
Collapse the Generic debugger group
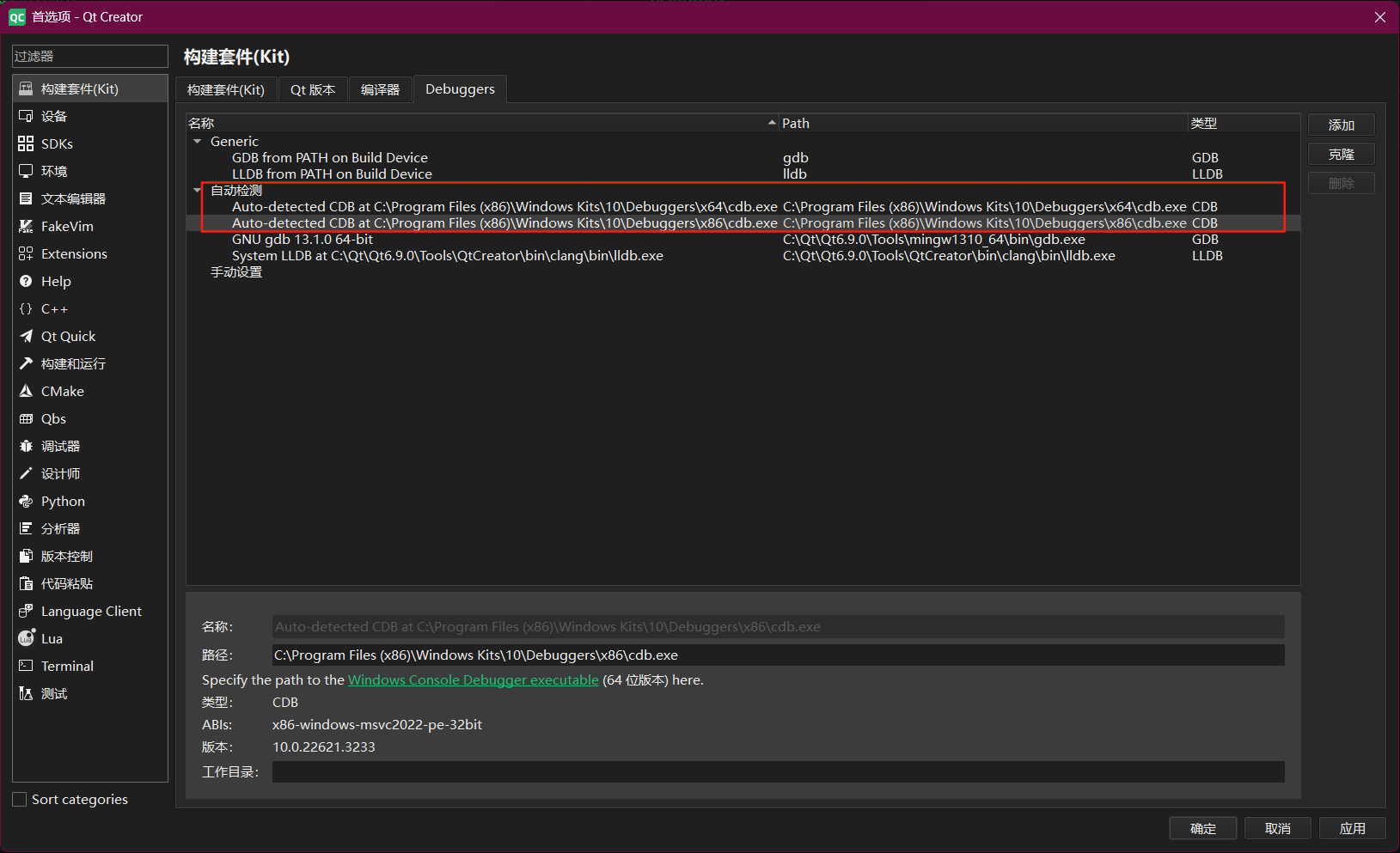(x=198, y=141)
